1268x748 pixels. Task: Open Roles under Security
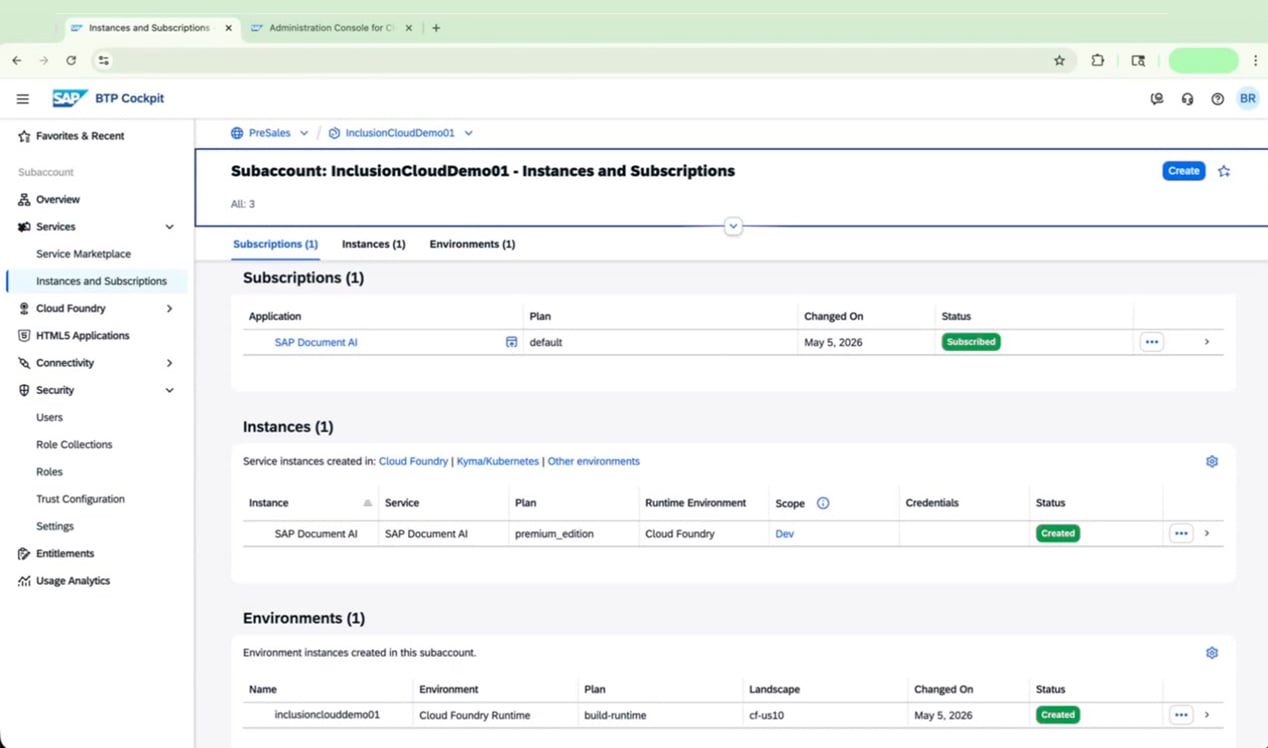tap(49, 472)
